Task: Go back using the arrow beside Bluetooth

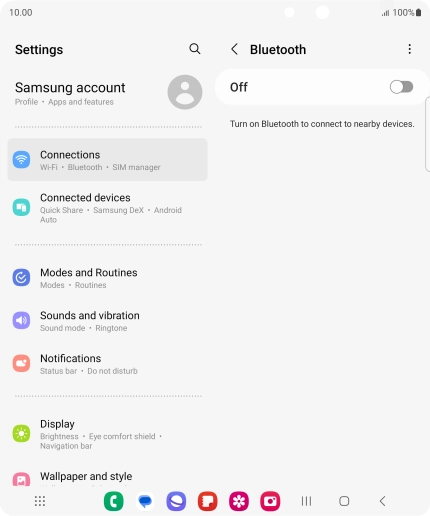Action: click(235, 49)
